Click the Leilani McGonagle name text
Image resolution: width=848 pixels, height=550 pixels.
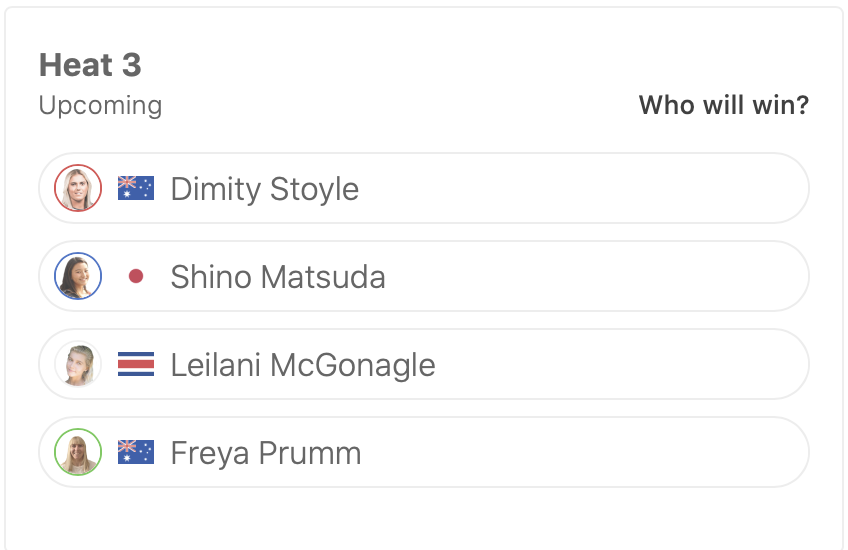click(302, 365)
